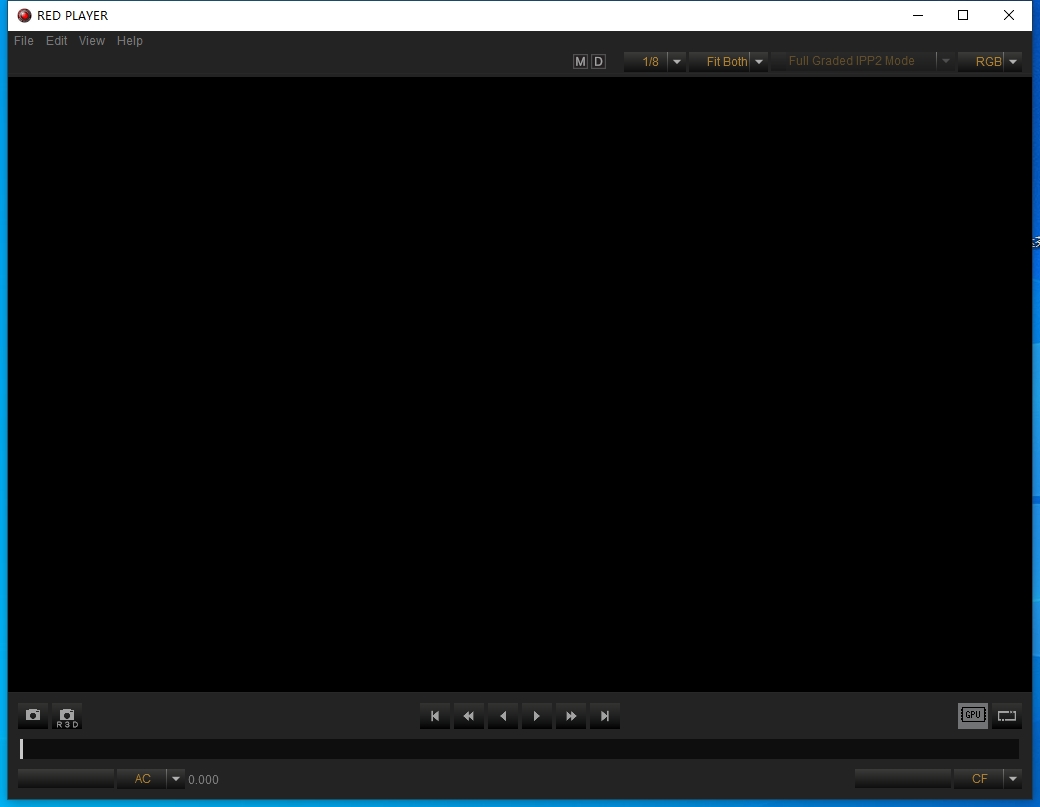Click the CF frame display button
Viewport: 1040px width, 807px height.
pos(979,779)
